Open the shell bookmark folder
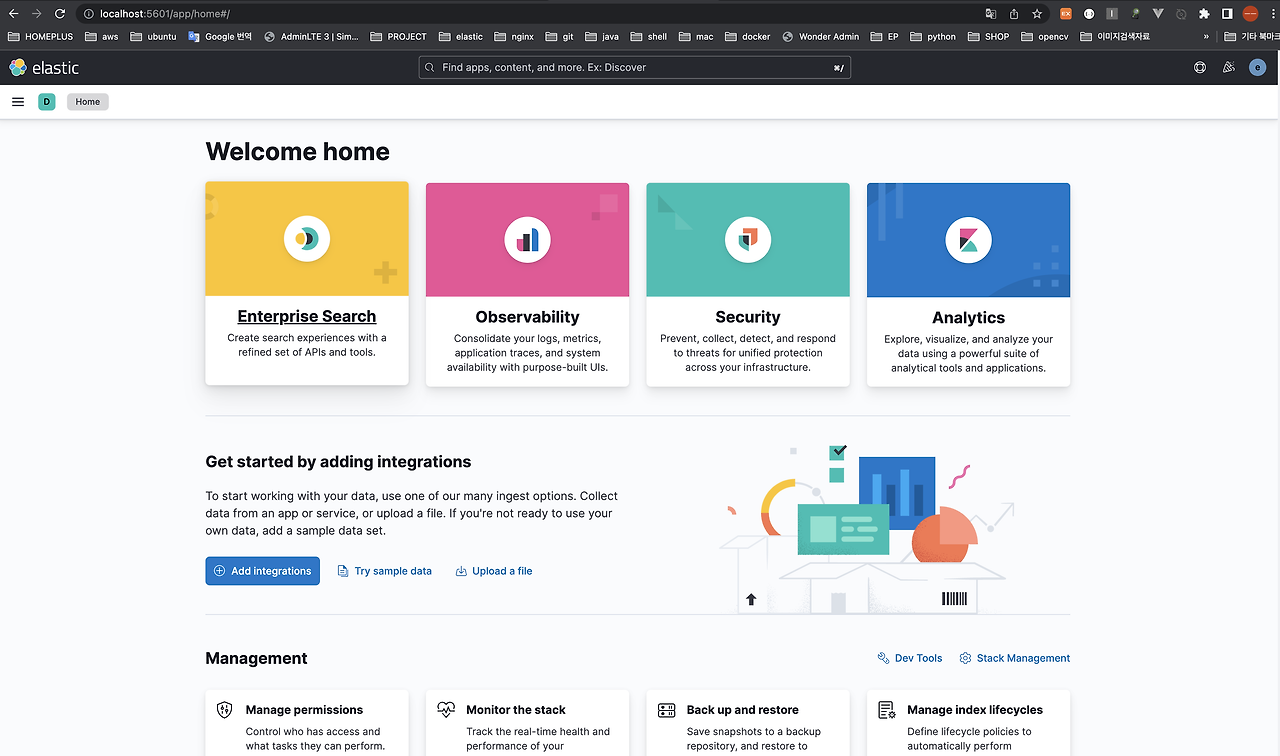 [x=649, y=37]
